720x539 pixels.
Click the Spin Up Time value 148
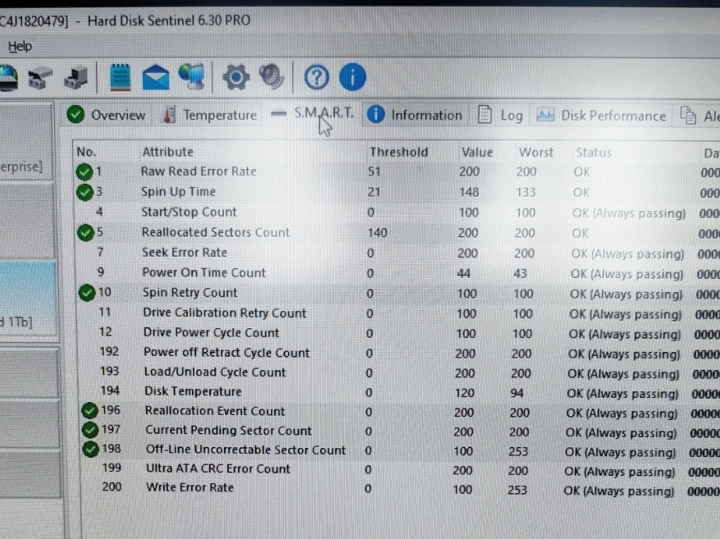pyautogui.click(x=469, y=192)
